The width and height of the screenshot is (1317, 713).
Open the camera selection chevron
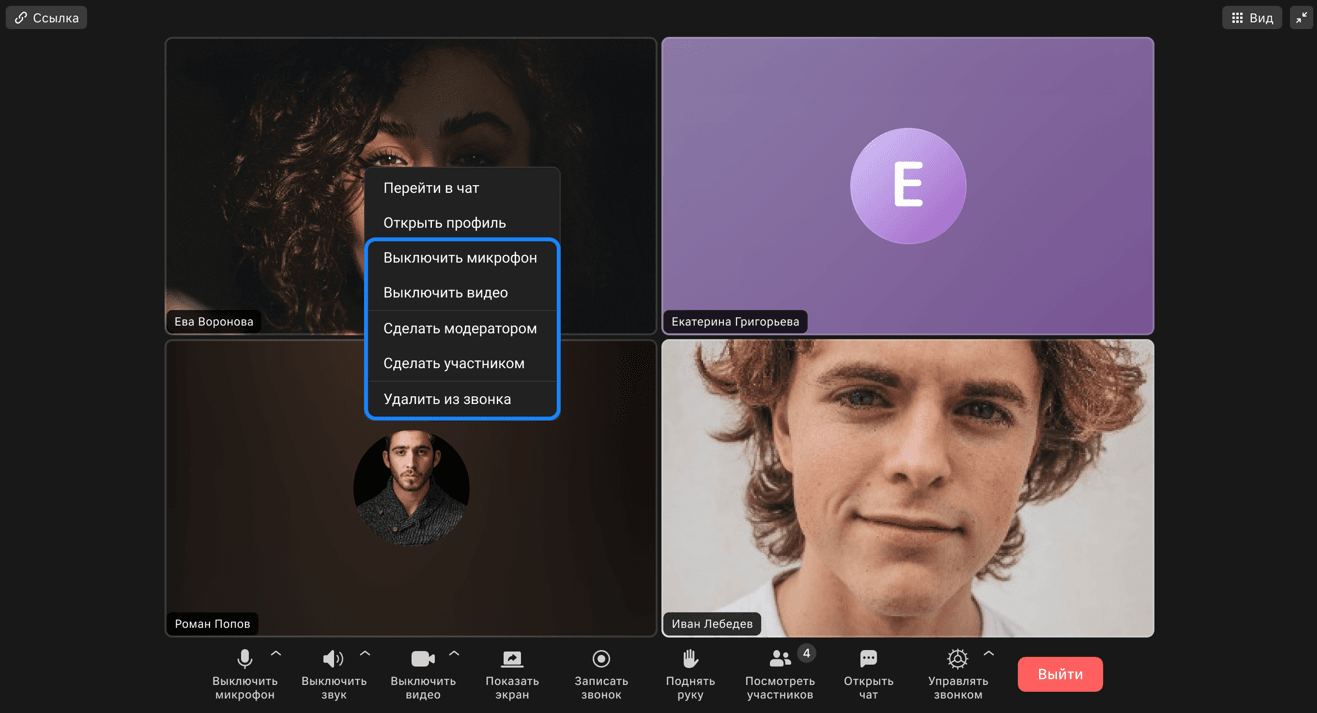click(455, 655)
